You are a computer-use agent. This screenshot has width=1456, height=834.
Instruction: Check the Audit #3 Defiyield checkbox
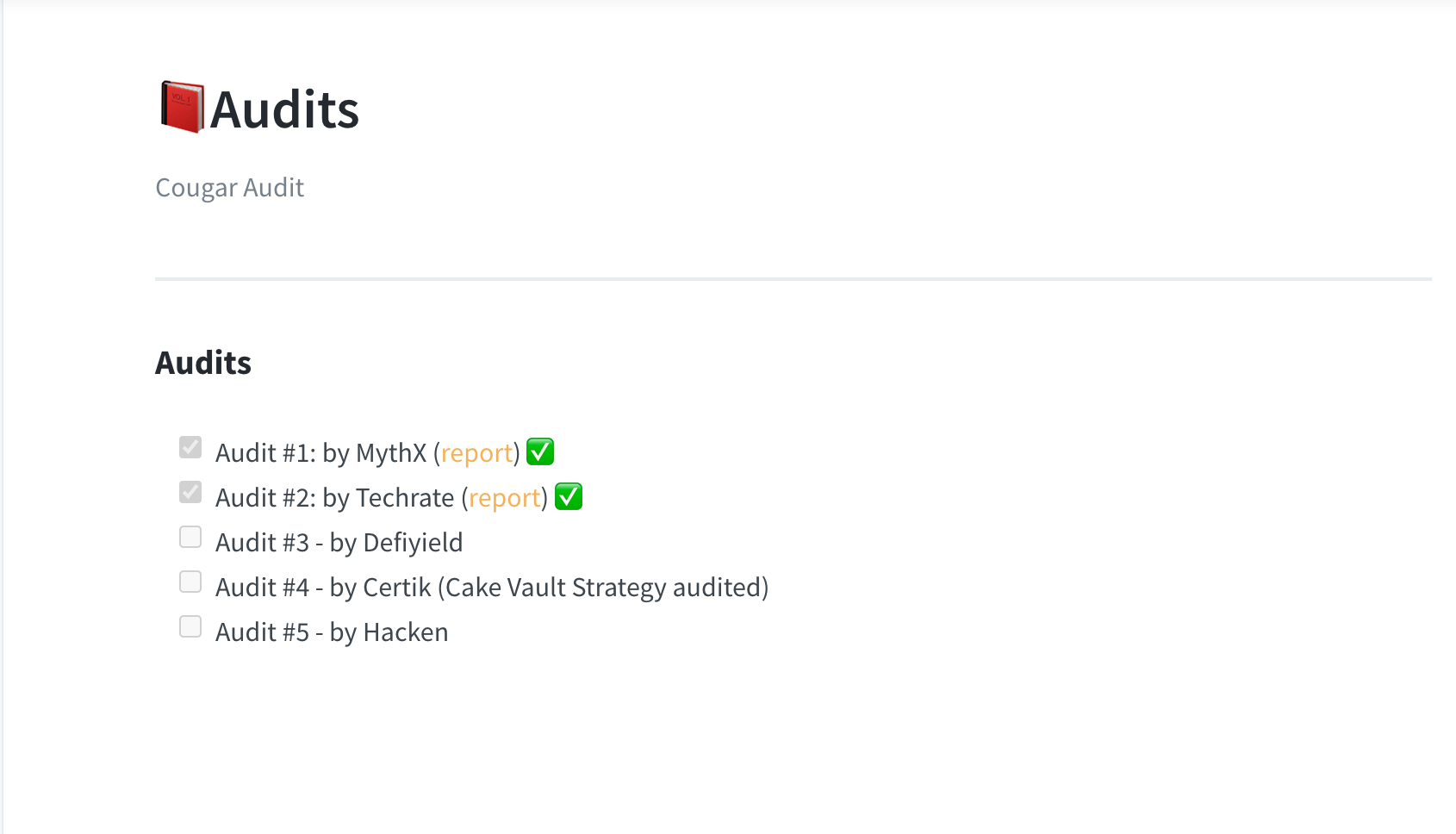pyautogui.click(x=190, y=537)
